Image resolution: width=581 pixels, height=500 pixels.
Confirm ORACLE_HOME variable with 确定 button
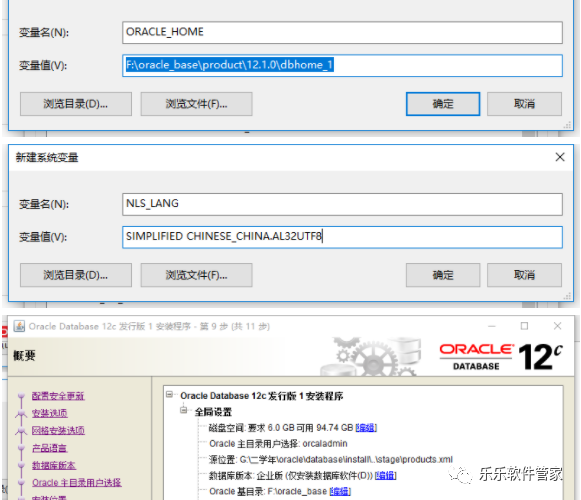tap(443, 104)
